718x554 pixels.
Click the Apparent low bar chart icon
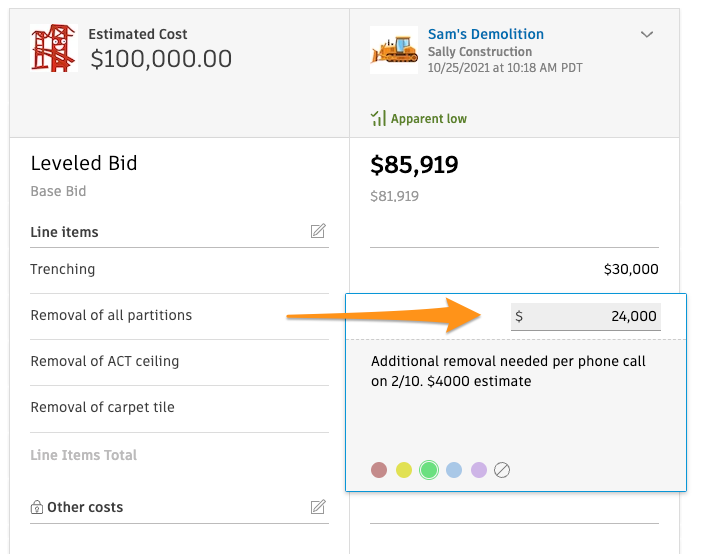pyautogui.click(x=378, y=119)
